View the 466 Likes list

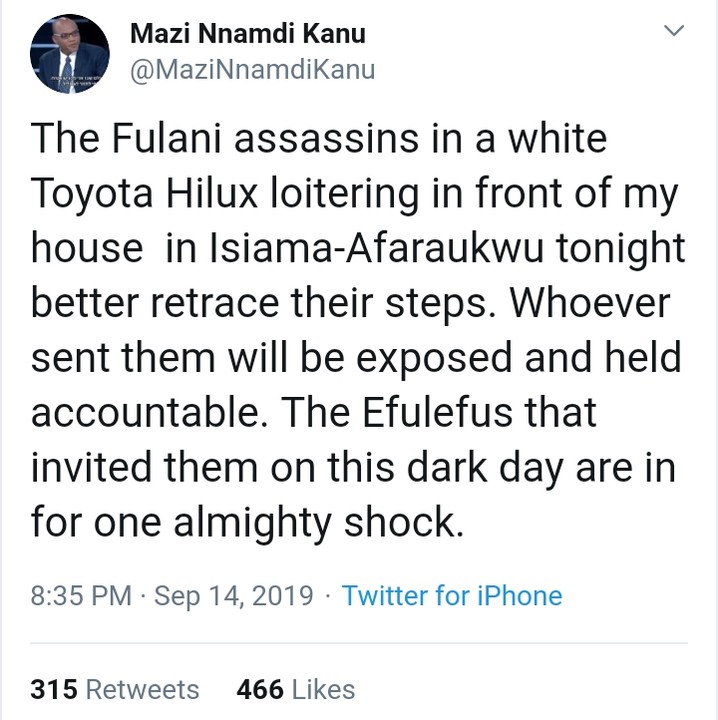point(295,689)
